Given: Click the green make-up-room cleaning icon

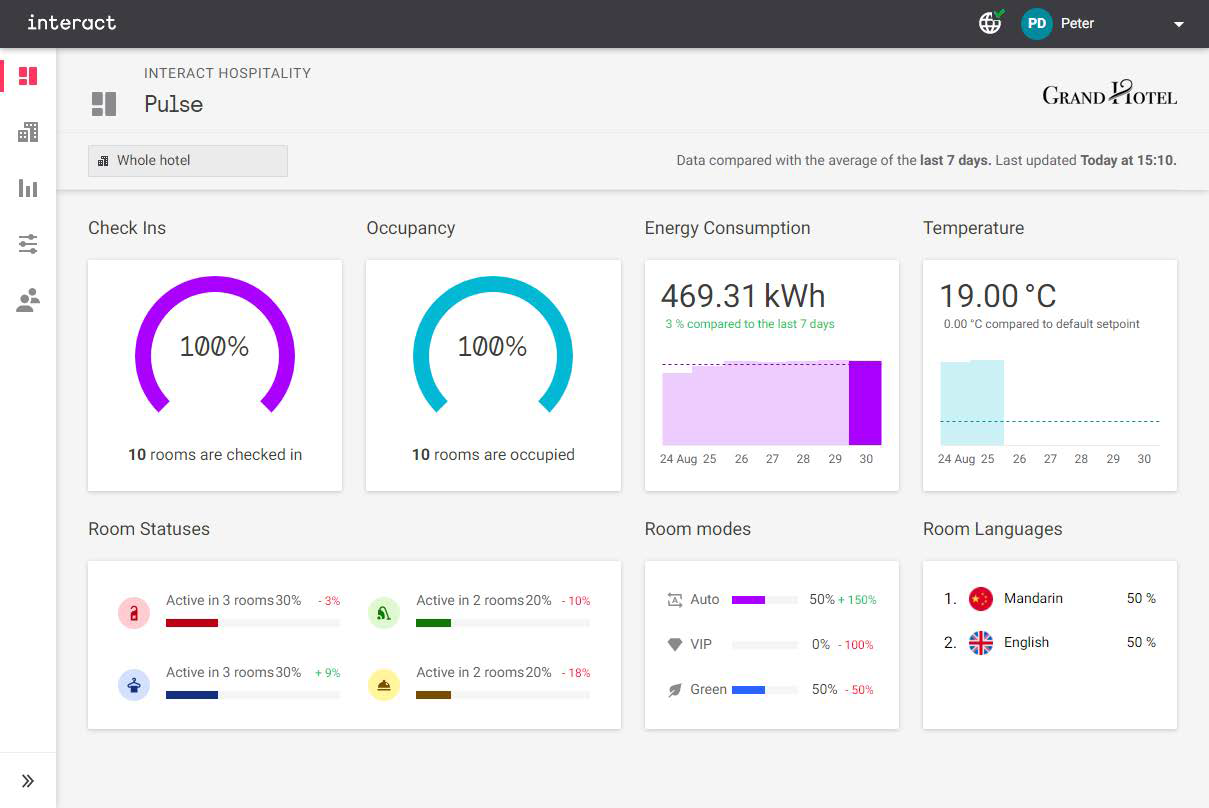Looking at the screenshot, I should pyautogui.click(x=384, y=612).
